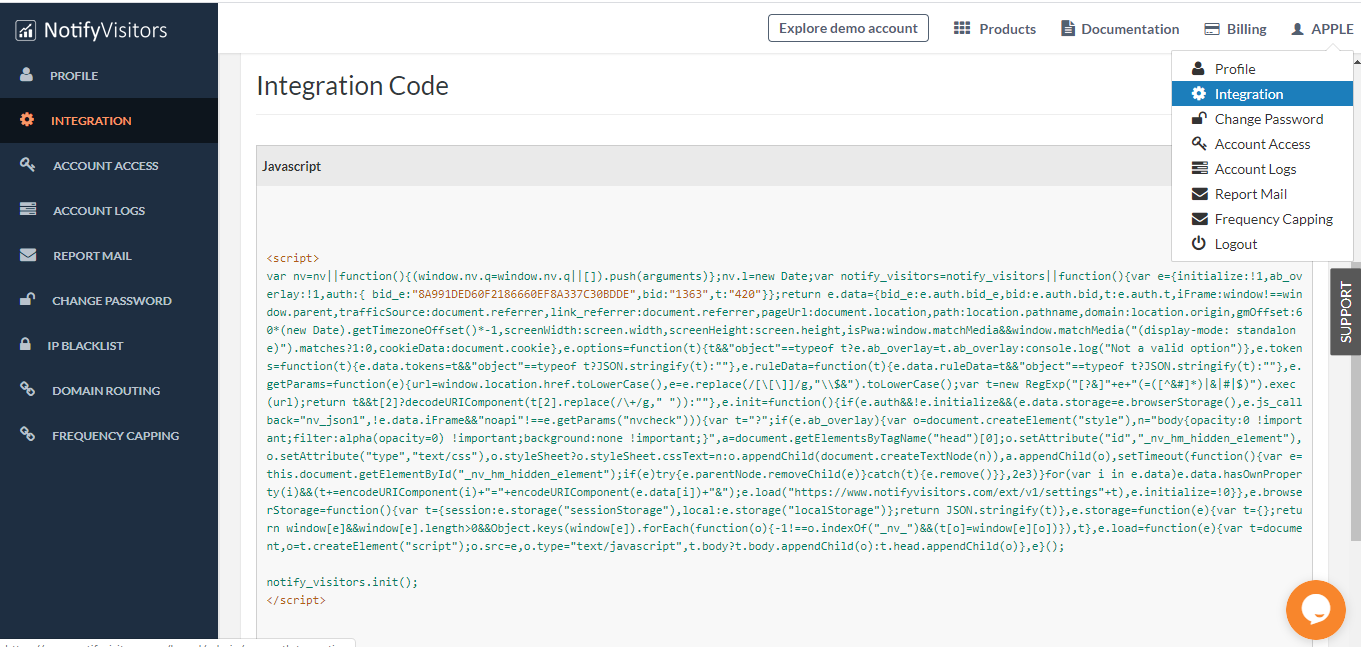Click the Account Logs list icon in sidebar
This screenshot has height=647, width=1361.
[x=28, y=210]
